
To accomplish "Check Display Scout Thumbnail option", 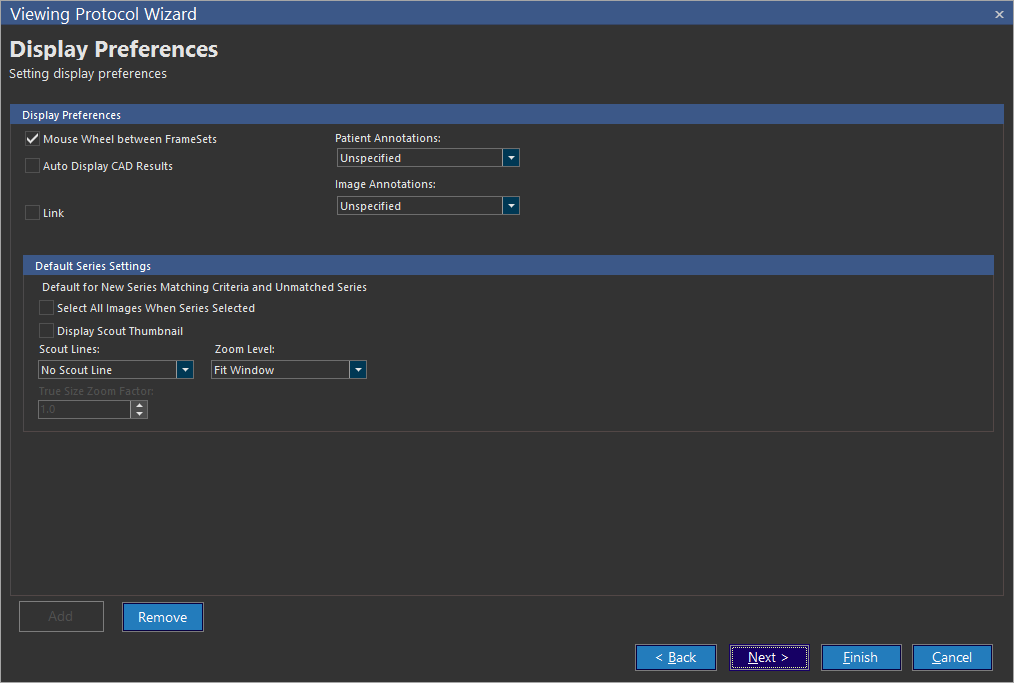I will (x=46, y=331).
